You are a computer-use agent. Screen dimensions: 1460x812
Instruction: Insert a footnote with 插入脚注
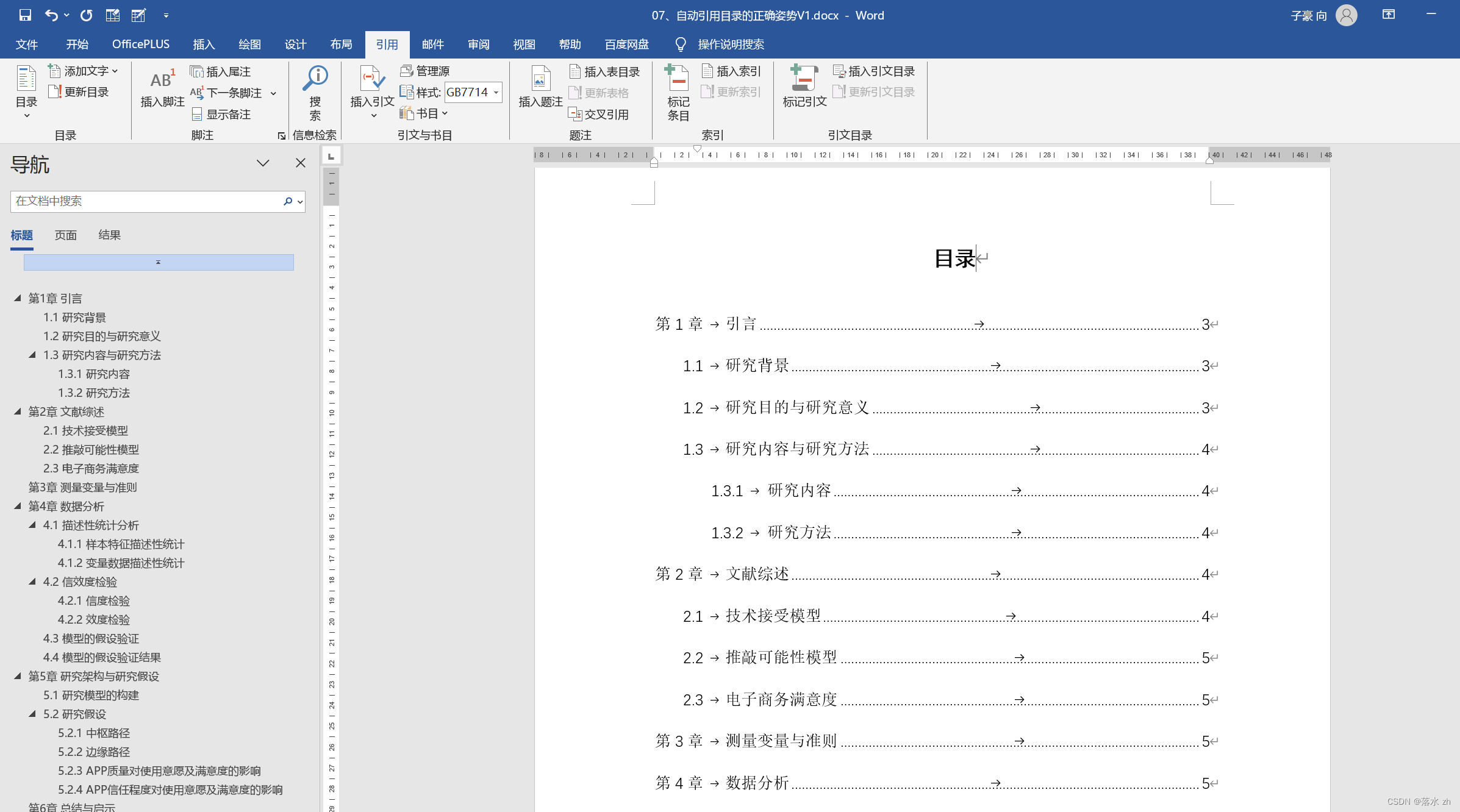(x=162, y=88)
